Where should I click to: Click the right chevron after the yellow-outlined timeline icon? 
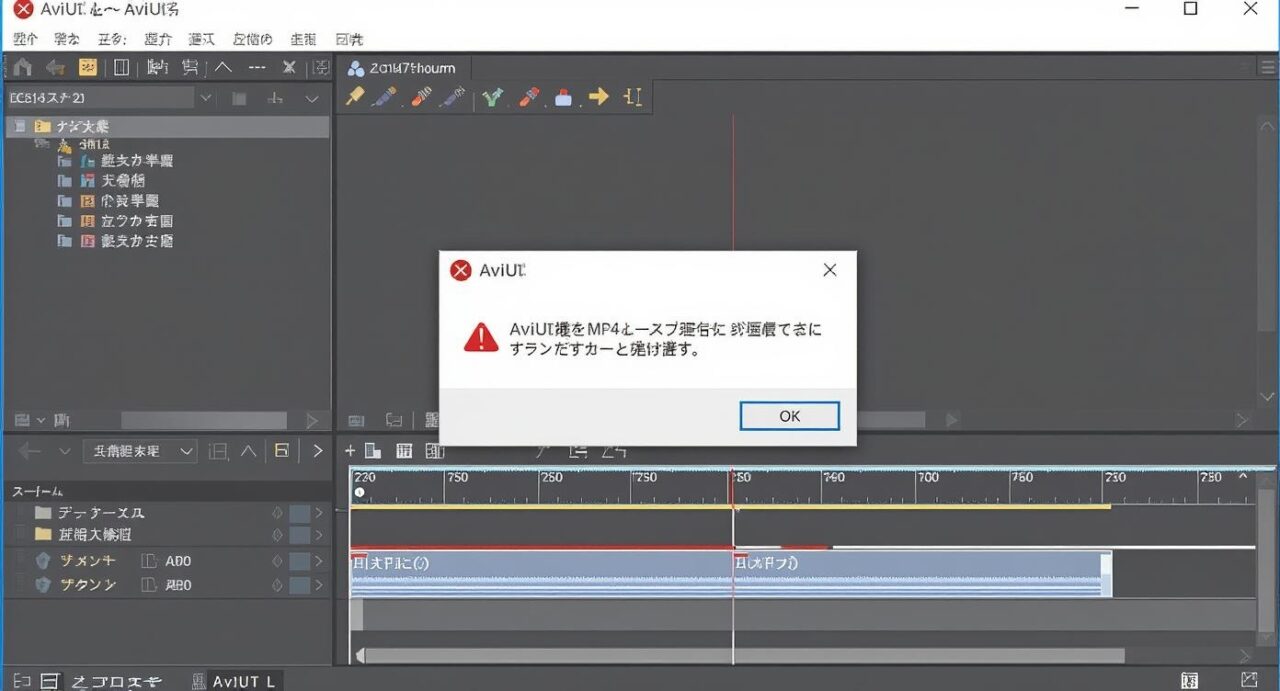[x=318, y=451]
